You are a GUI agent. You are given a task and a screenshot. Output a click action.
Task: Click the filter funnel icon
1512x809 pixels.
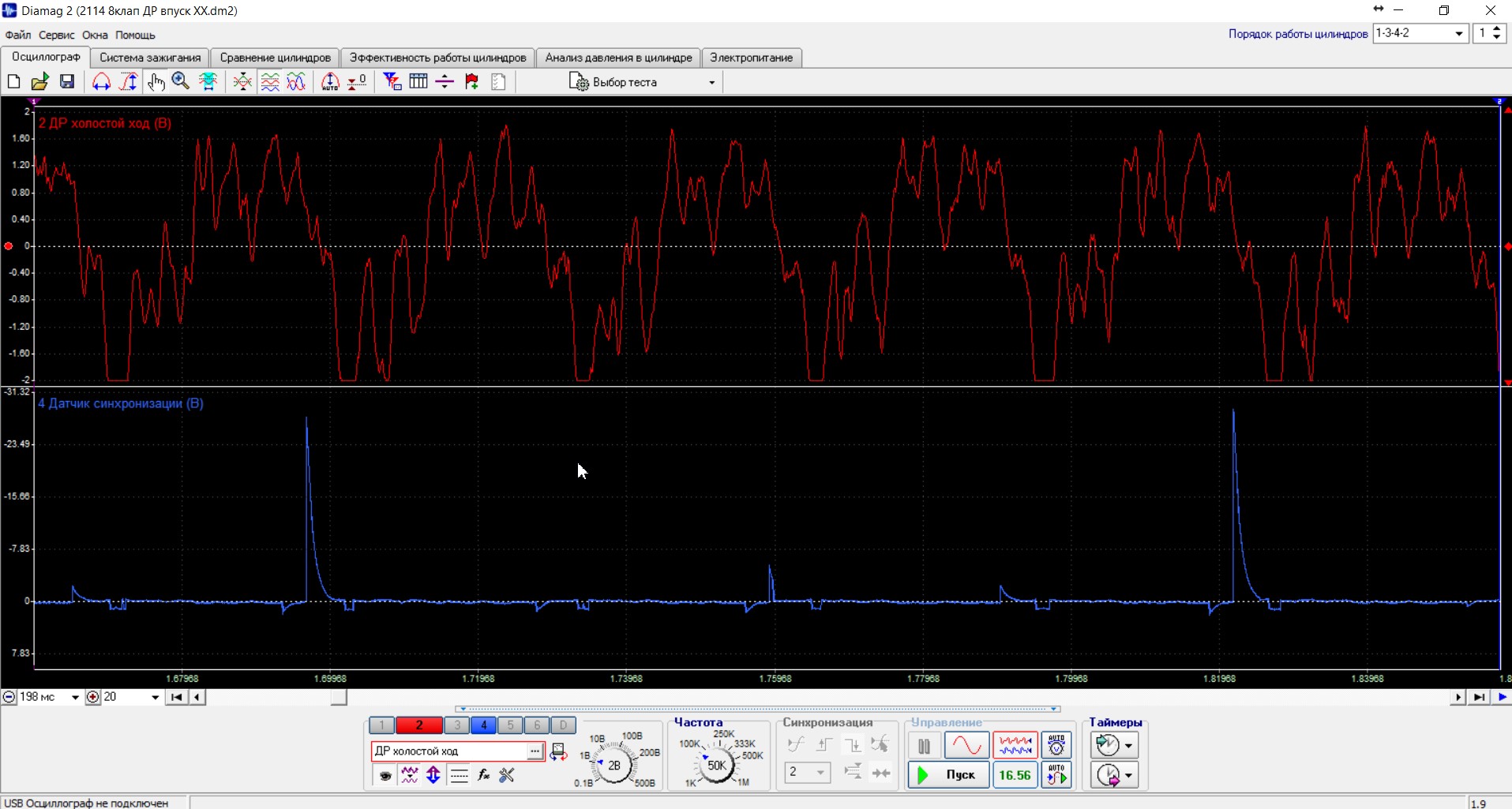(x=392, y=82)
